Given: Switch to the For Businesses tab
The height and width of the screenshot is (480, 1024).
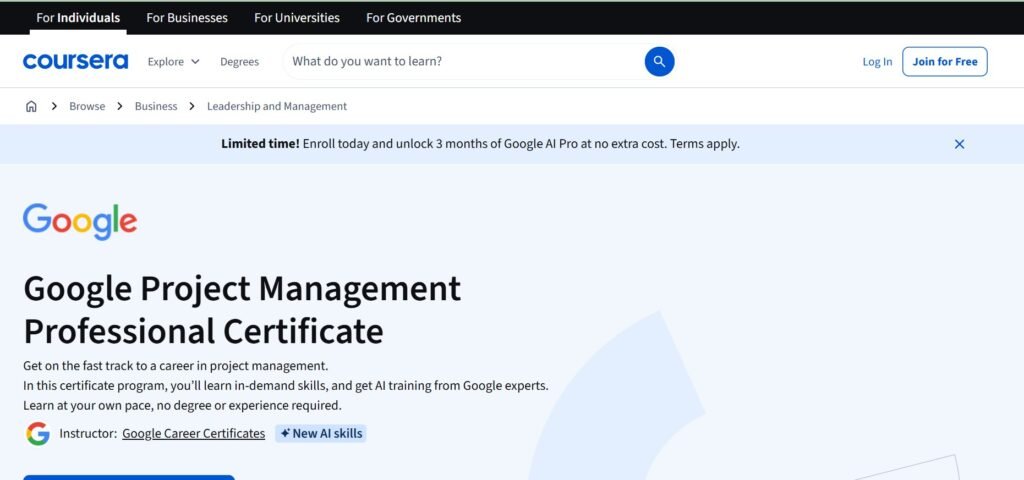Looking at the screenshot, I should click(x=187, y=18).
